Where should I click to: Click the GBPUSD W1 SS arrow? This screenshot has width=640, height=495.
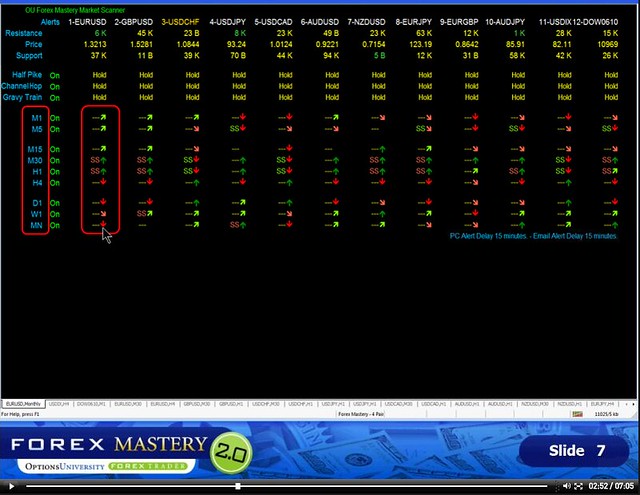(145, 214)
